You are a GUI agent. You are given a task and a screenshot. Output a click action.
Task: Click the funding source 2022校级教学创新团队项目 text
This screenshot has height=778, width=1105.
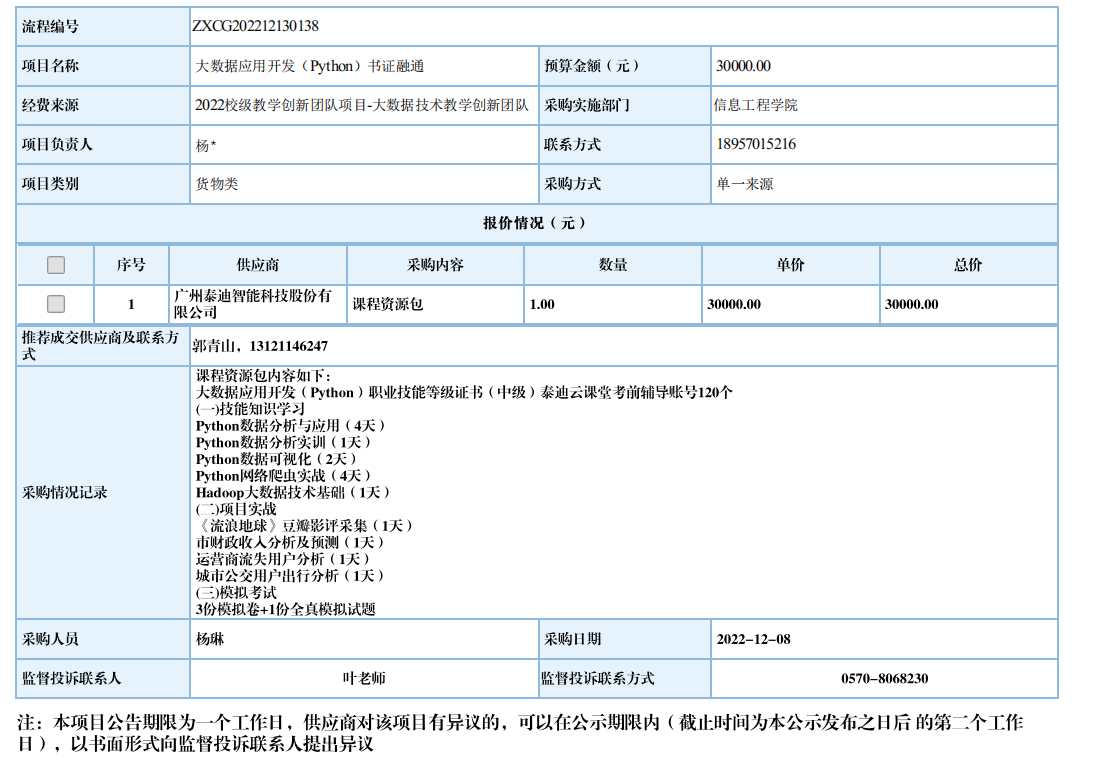362,105
